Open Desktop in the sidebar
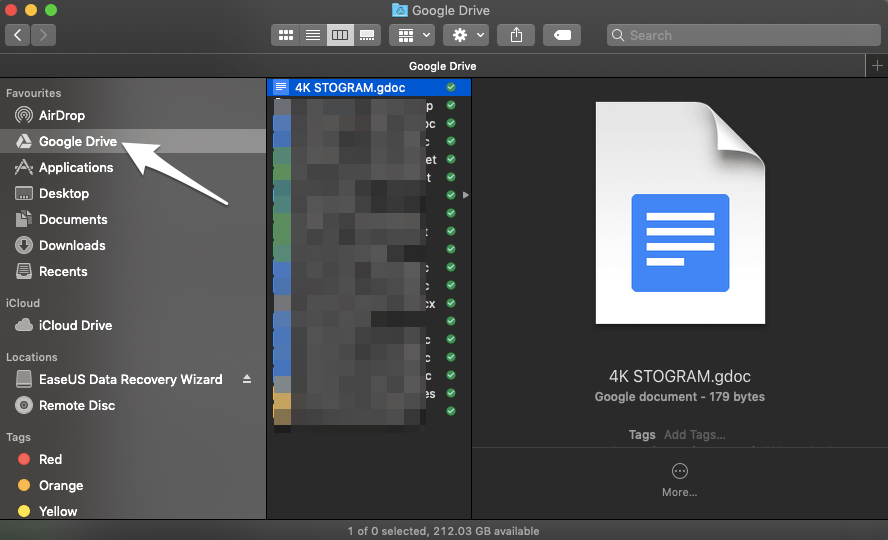The image size is (888, 540). pos(133,194)
